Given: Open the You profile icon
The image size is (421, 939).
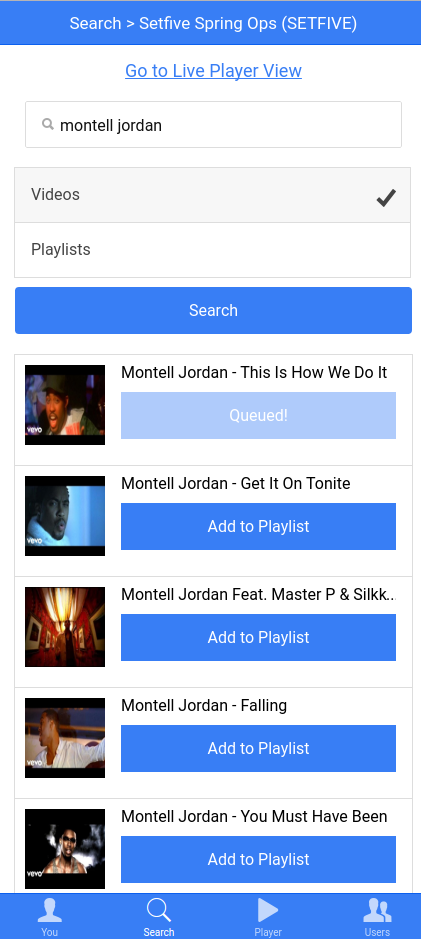Looking at the screenshot, I should coord(49,910).
